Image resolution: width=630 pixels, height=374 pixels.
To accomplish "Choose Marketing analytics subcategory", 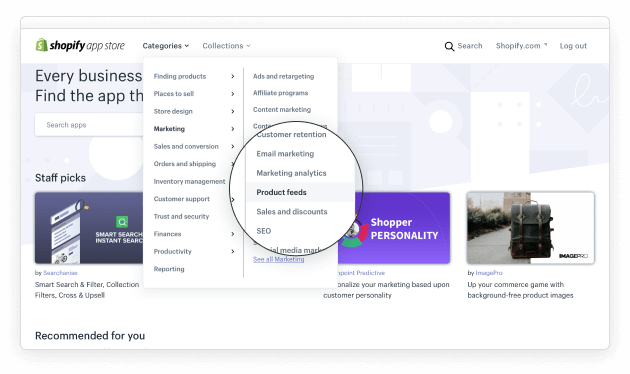I will point(291,173).
